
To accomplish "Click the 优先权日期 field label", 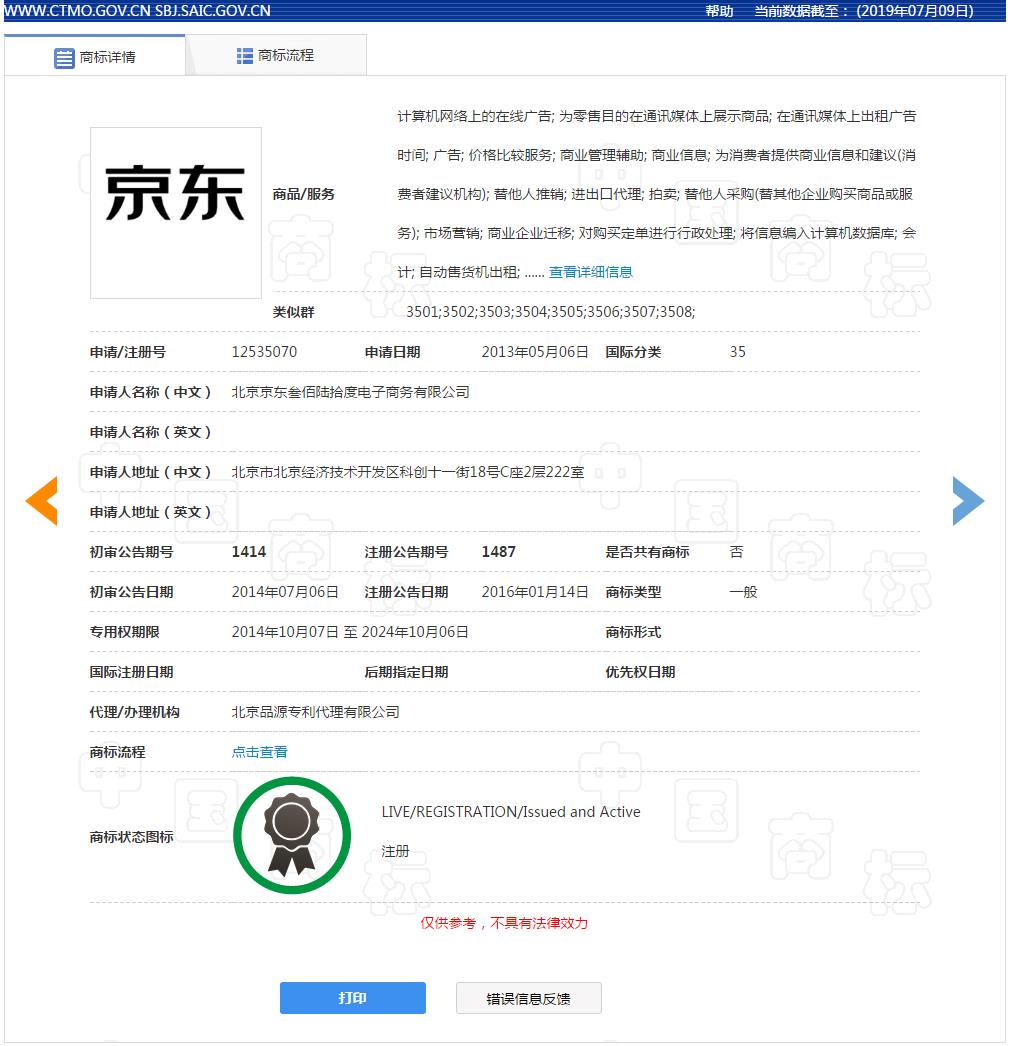I will click(x=640, y=672).
